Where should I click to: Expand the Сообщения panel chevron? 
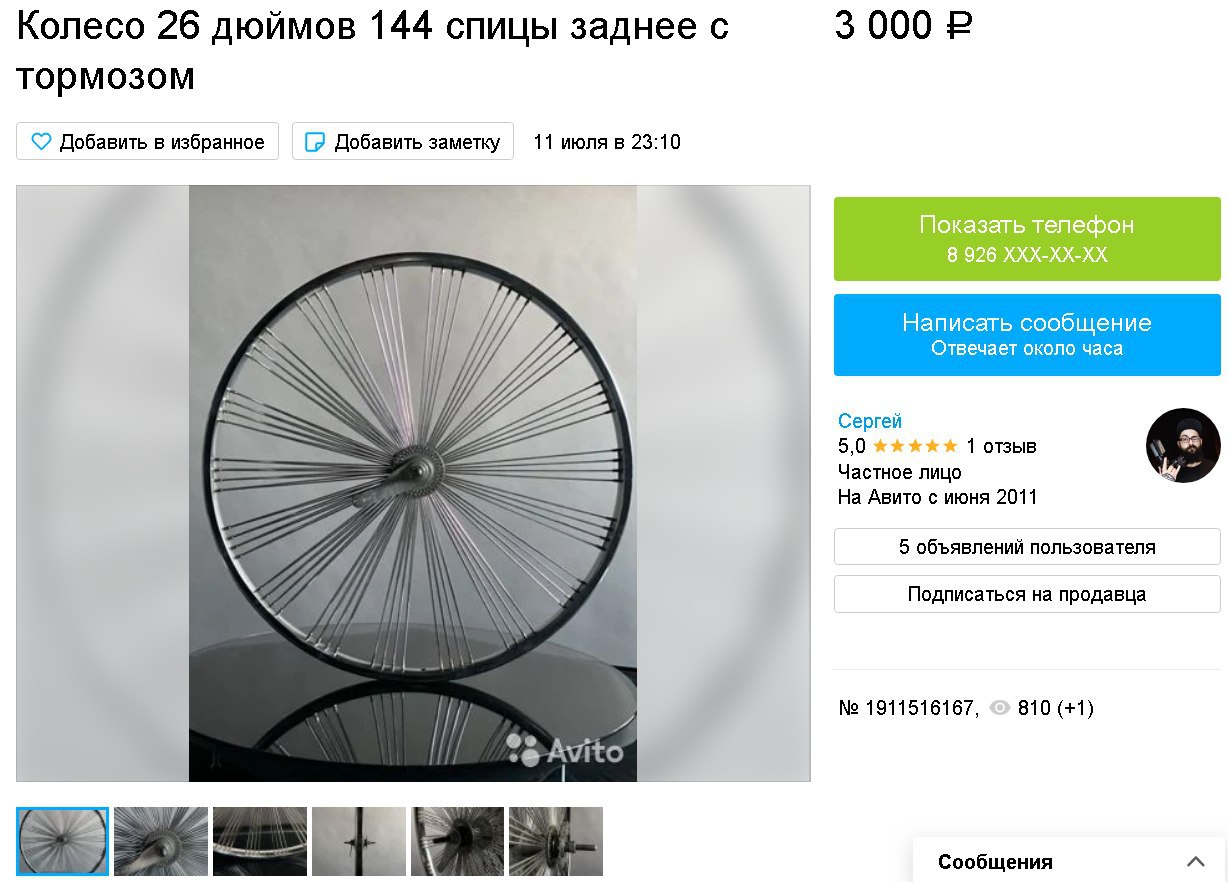pyautogui.click(x=1196, y=862)
